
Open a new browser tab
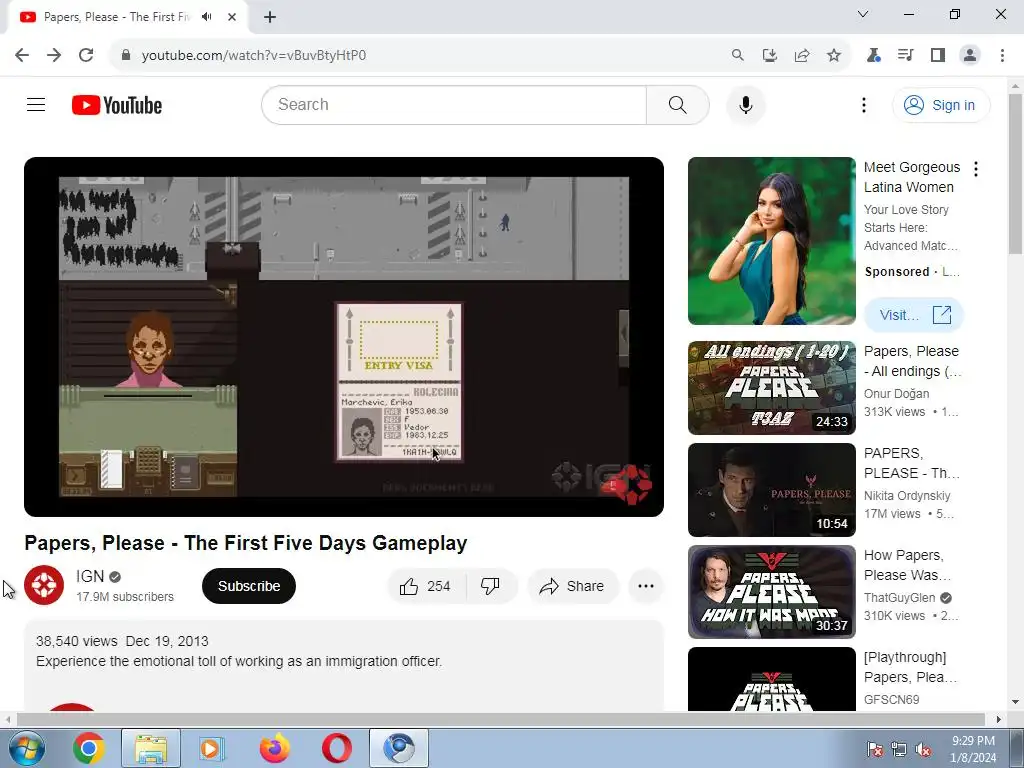click(270, 17)
